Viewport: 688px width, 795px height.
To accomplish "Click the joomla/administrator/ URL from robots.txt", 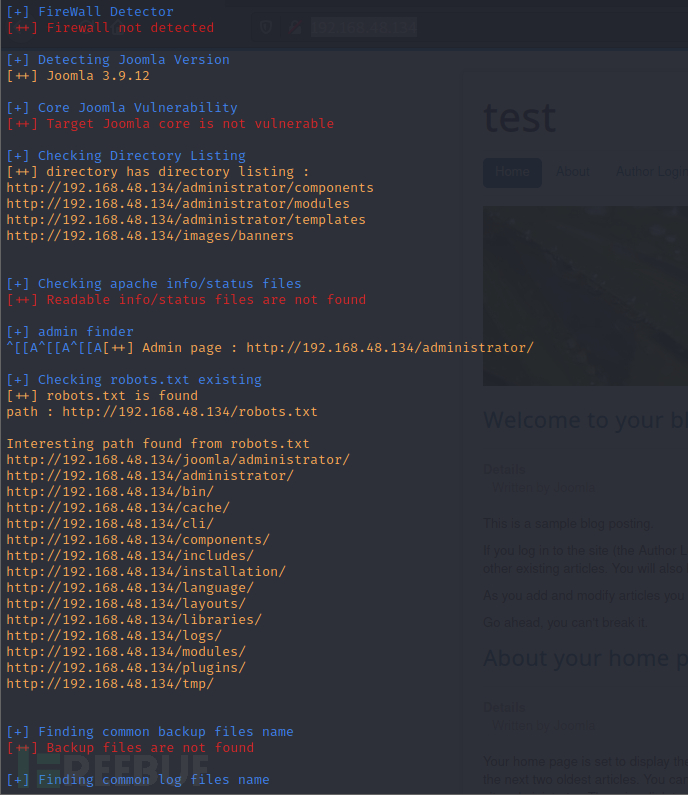I will (x=178, y=460).
